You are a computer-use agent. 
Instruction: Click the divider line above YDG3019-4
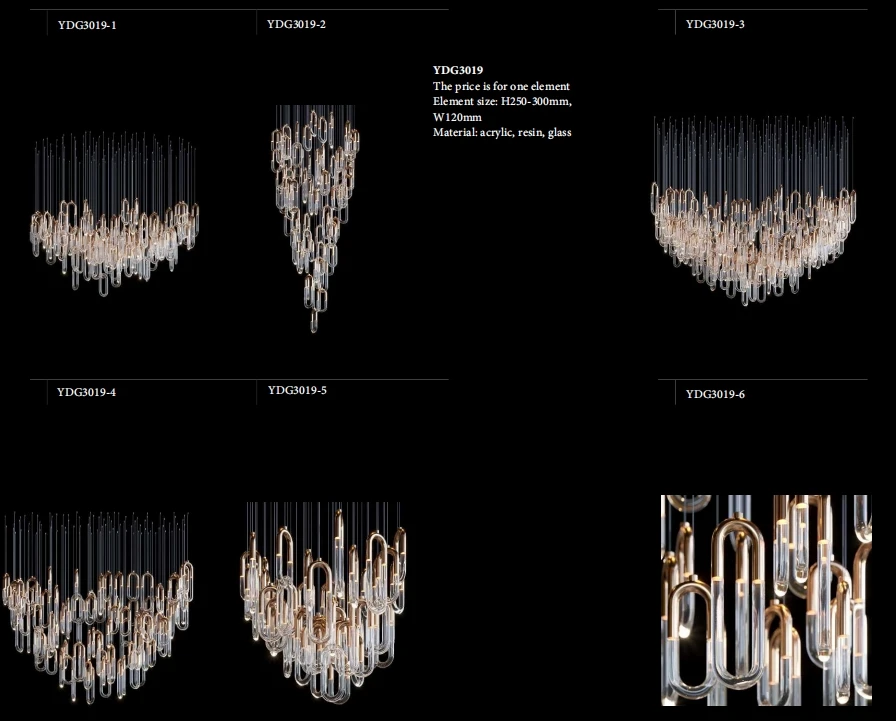140,379
